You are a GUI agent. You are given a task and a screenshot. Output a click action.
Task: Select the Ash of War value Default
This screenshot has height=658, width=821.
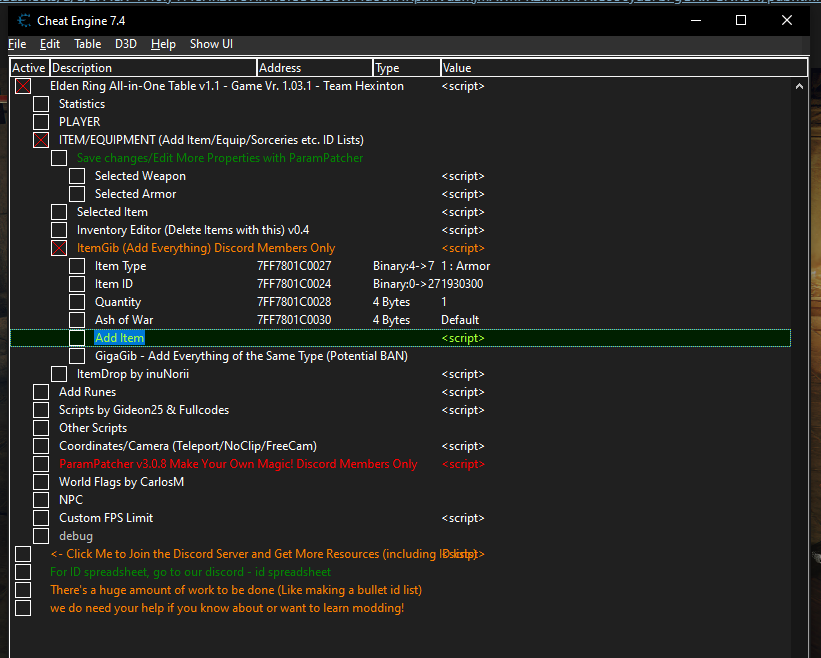(460, 320)
